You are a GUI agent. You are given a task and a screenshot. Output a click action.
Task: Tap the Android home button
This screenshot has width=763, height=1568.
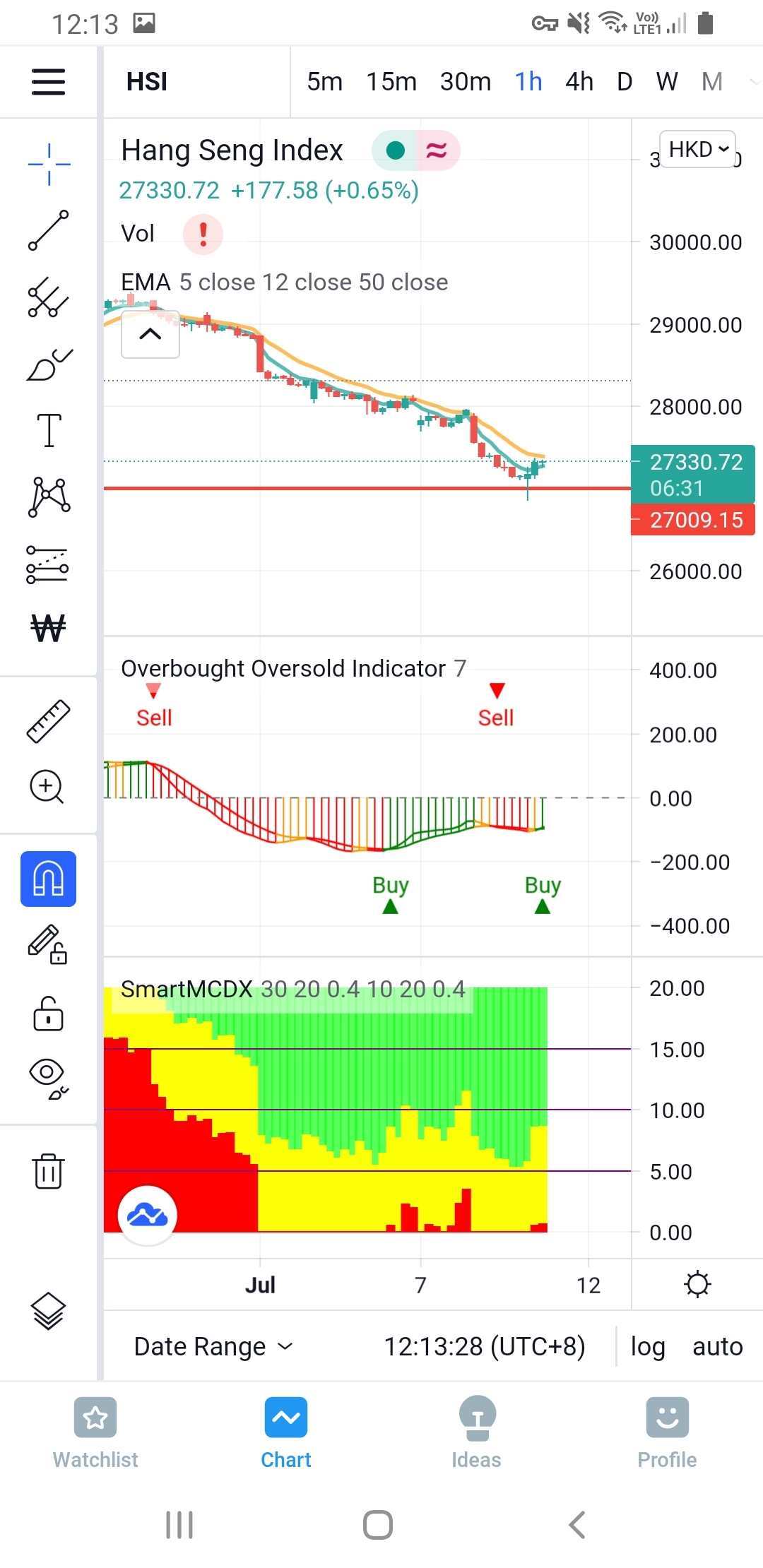tap(378, 1525)
